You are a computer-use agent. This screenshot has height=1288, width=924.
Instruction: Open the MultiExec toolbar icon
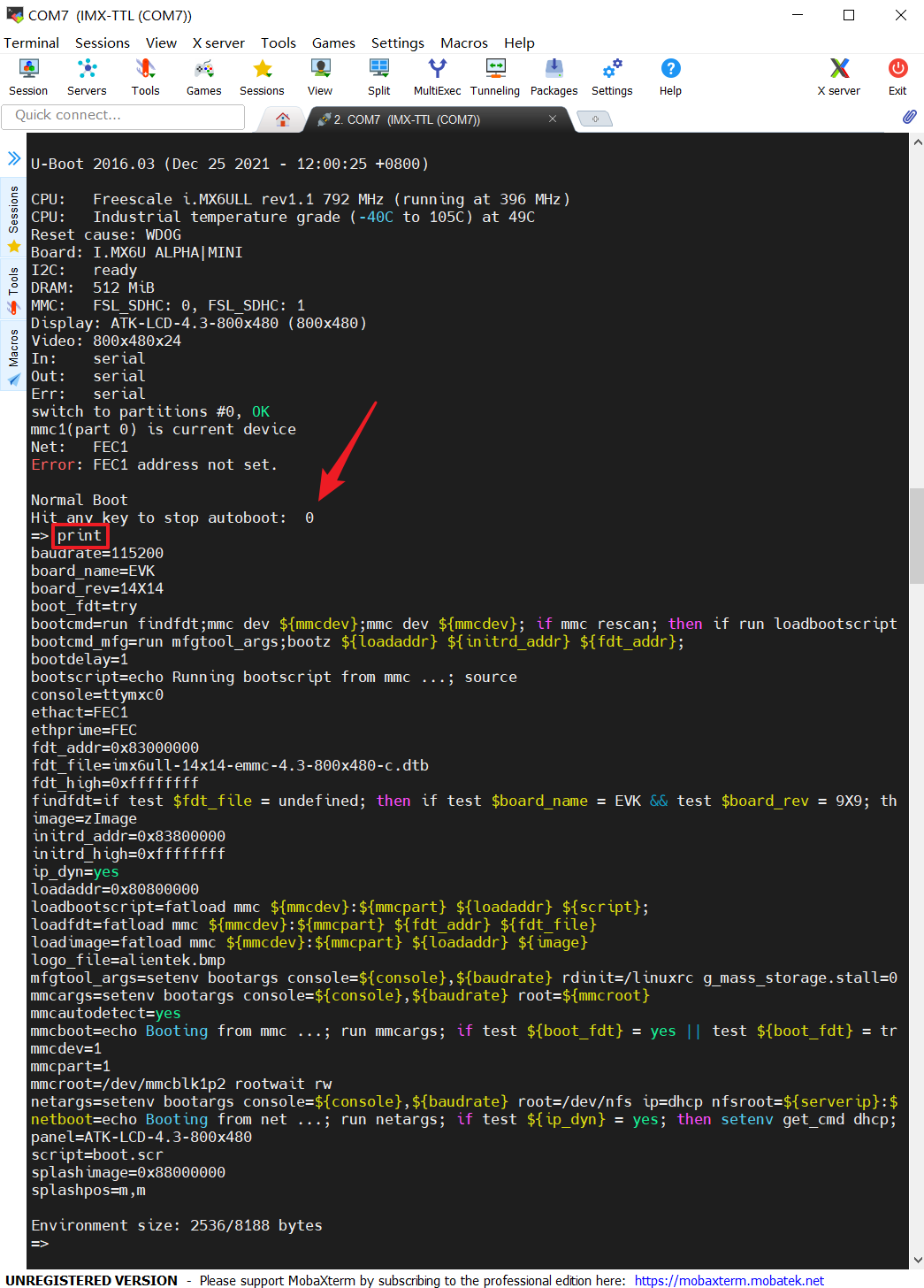pyautogui.click(x=437, y=77)
